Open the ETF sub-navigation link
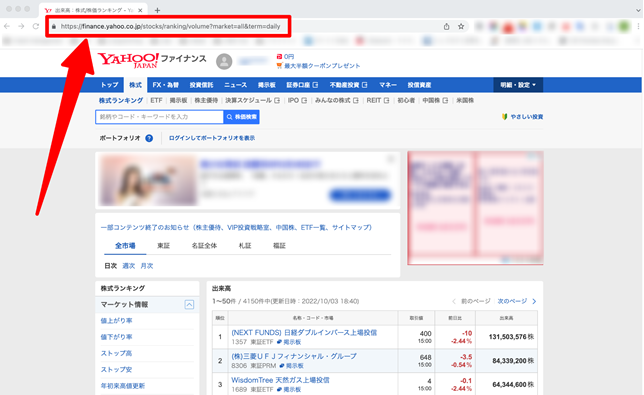 pos(156,101)
